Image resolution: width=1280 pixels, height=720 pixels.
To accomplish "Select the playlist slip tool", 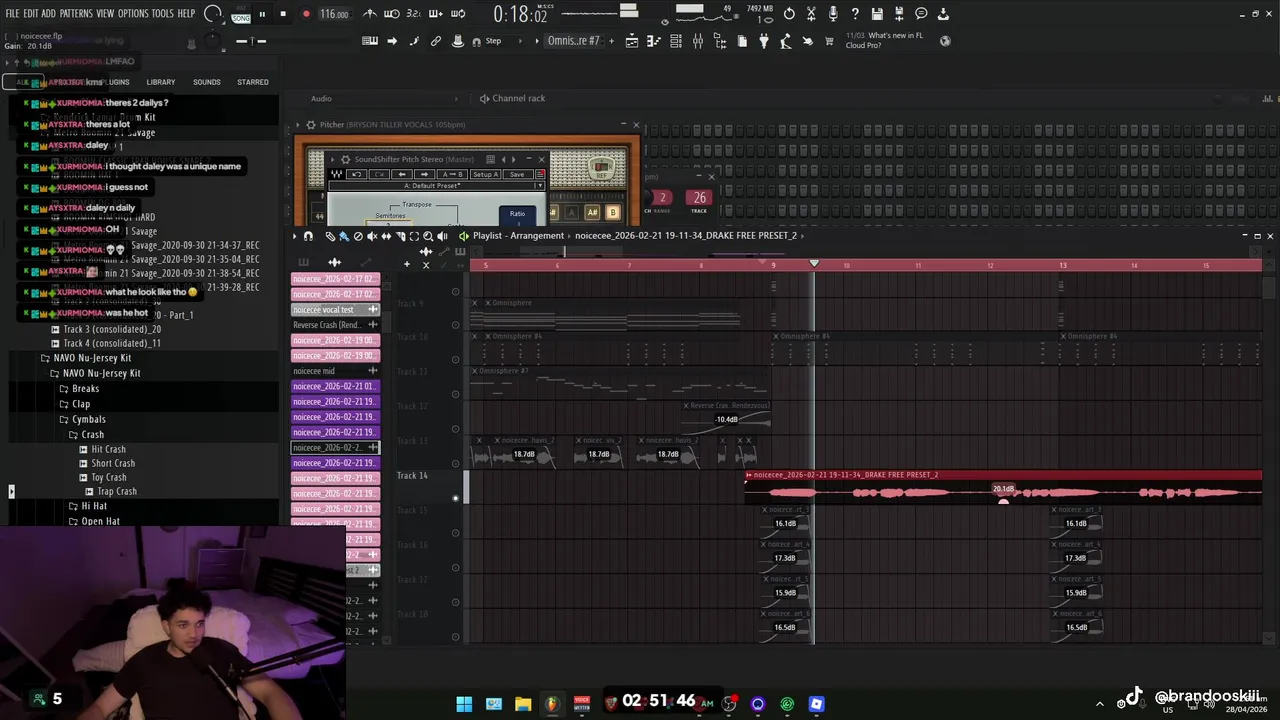I will tap(386, 236).
